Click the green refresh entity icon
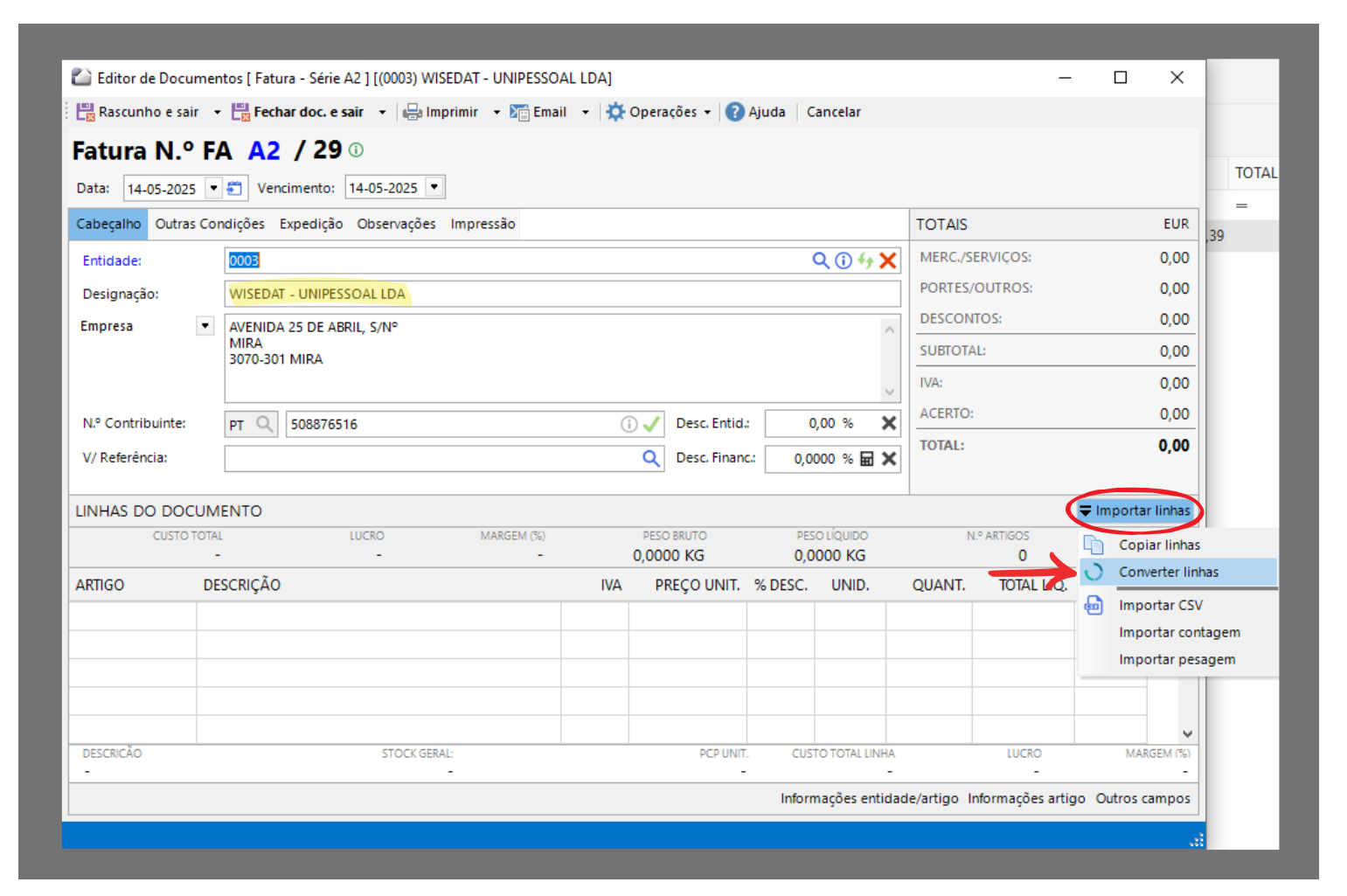 pos(865,260)
